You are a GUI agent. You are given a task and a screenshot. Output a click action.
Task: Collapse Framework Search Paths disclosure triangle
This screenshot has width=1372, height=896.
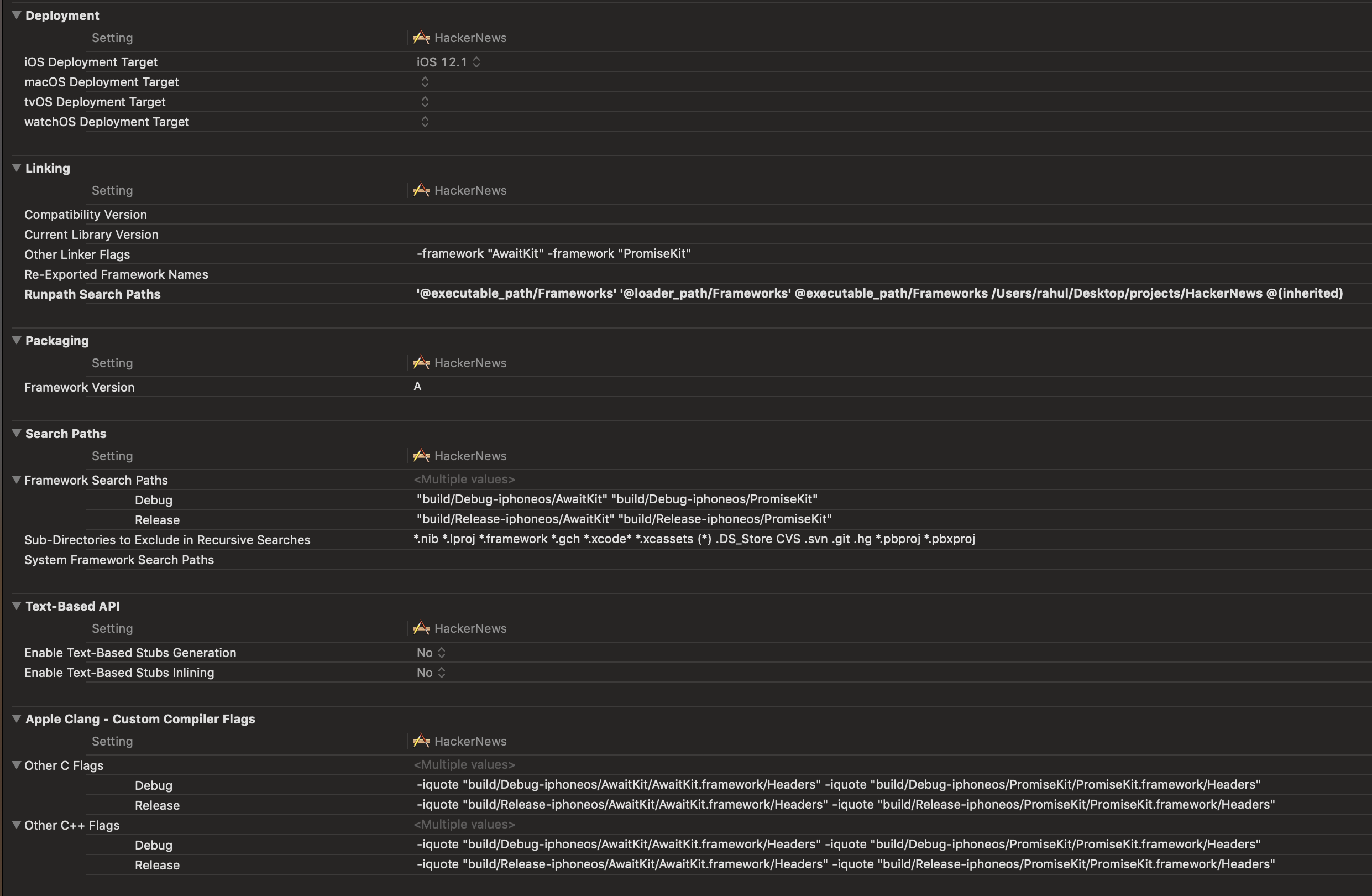point(17,480)
